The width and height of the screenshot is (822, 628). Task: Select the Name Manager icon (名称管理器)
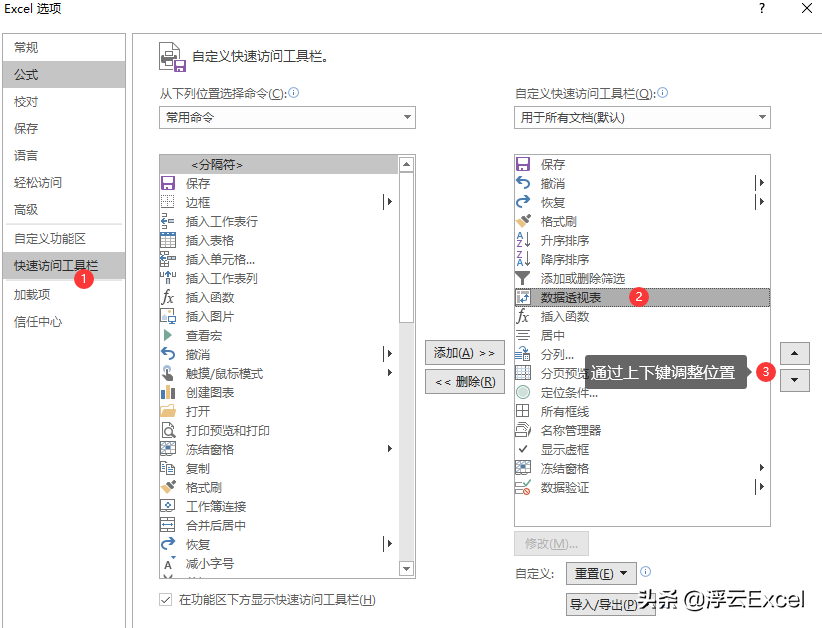pos(523,430)
